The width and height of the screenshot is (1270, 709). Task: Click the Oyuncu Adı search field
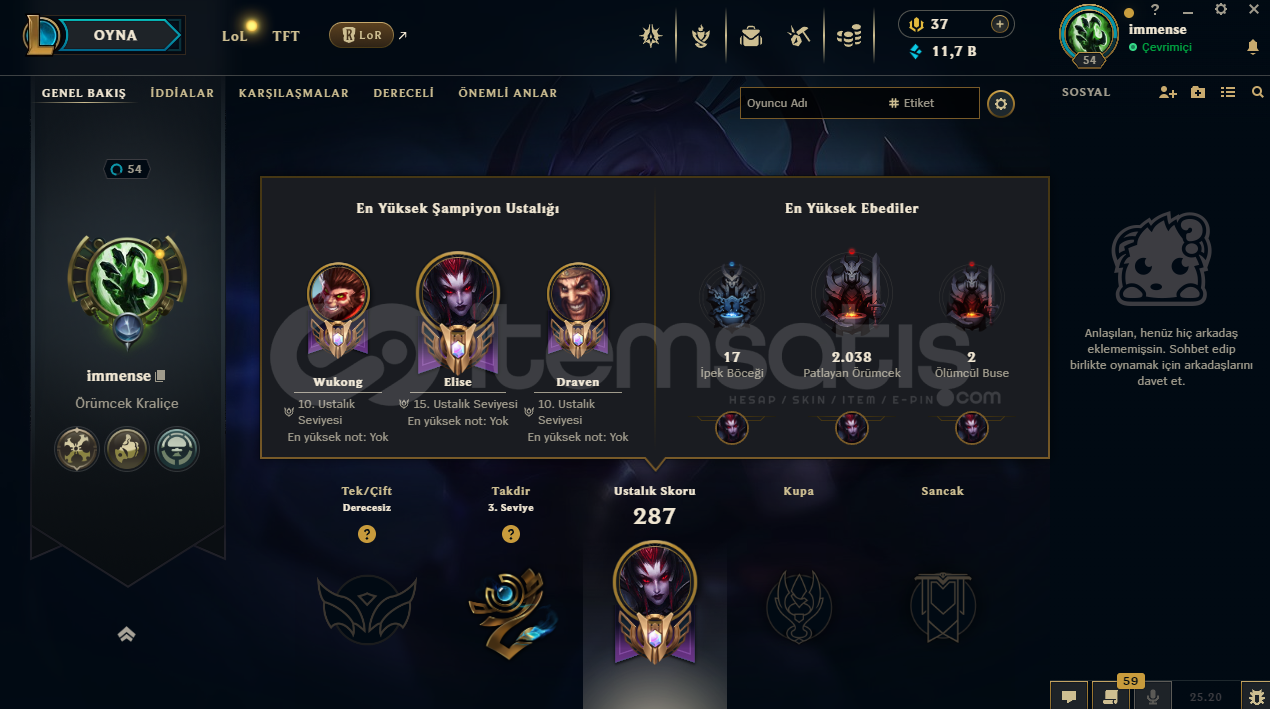tap(810, 103)
